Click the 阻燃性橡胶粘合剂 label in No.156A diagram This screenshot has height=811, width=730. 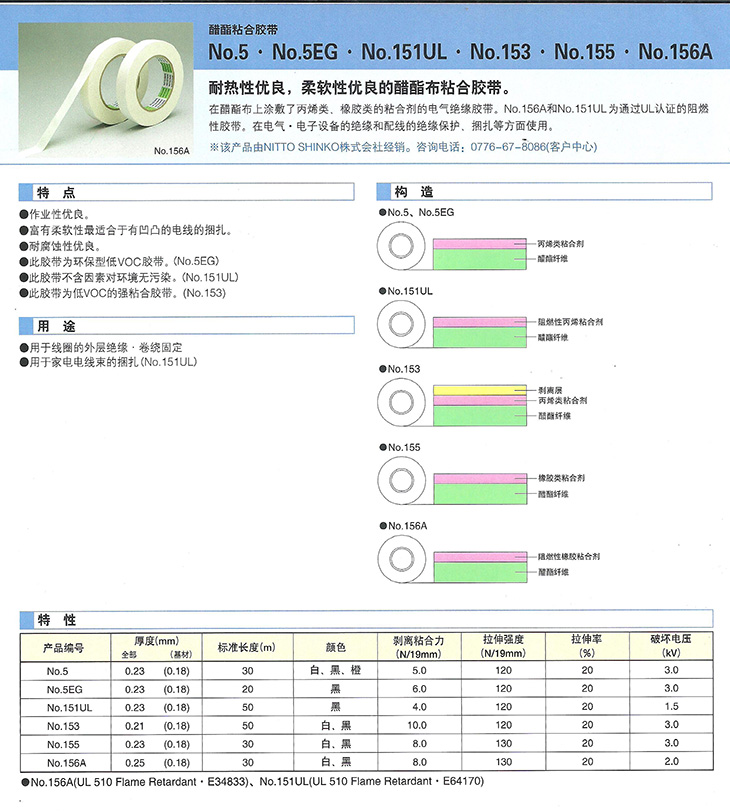[x=569, y=557]
